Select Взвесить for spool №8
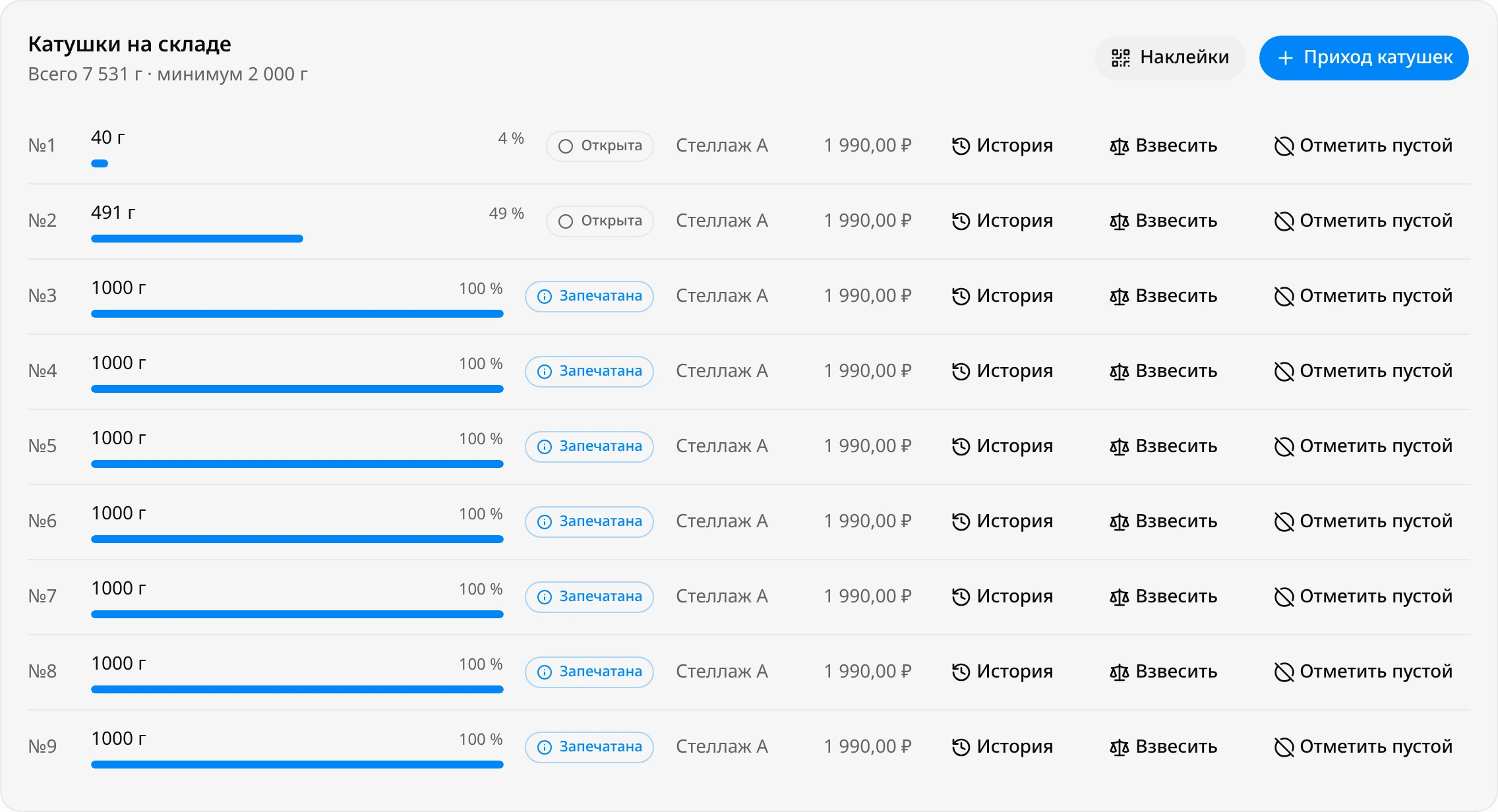 1164,672
